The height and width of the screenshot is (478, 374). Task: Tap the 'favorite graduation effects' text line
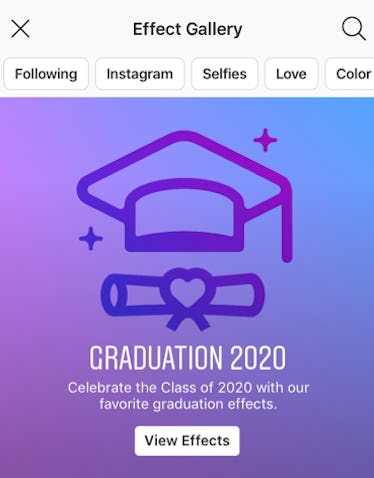188,404
